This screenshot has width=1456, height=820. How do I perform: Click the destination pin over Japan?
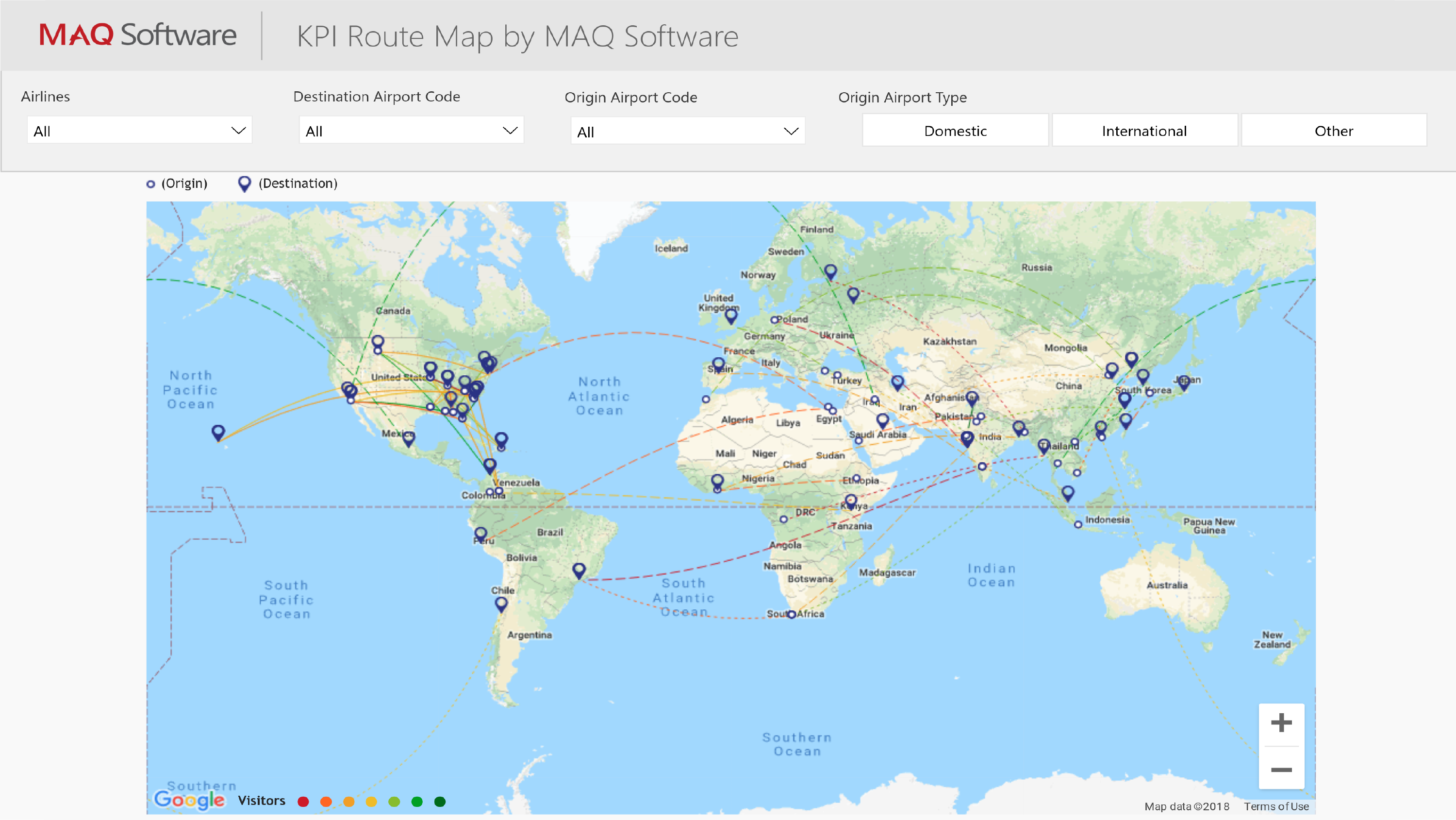click(x=1184, y=382)
